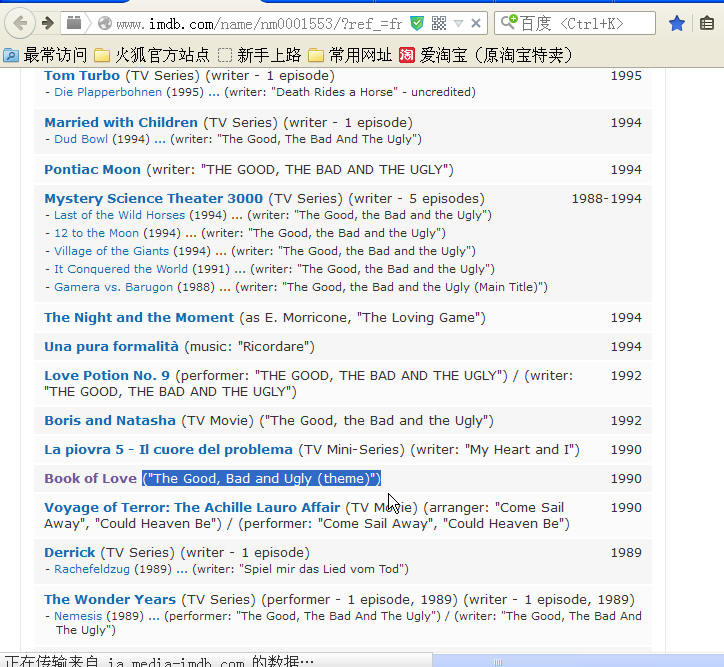Open Voyage of Terror: The Achille Lauro Affair link

(x=192, y=508)
